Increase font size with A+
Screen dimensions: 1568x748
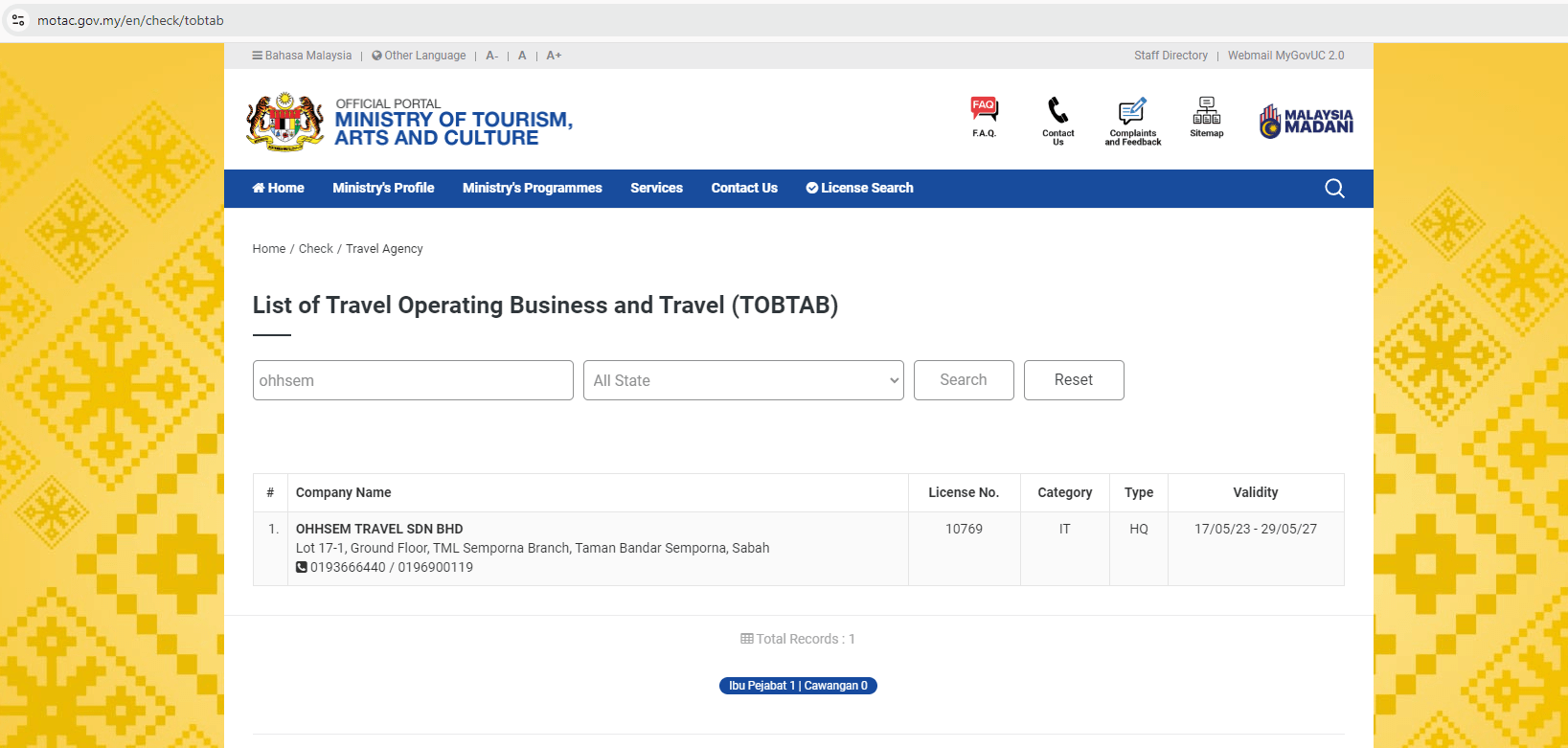tap(554, 56)
